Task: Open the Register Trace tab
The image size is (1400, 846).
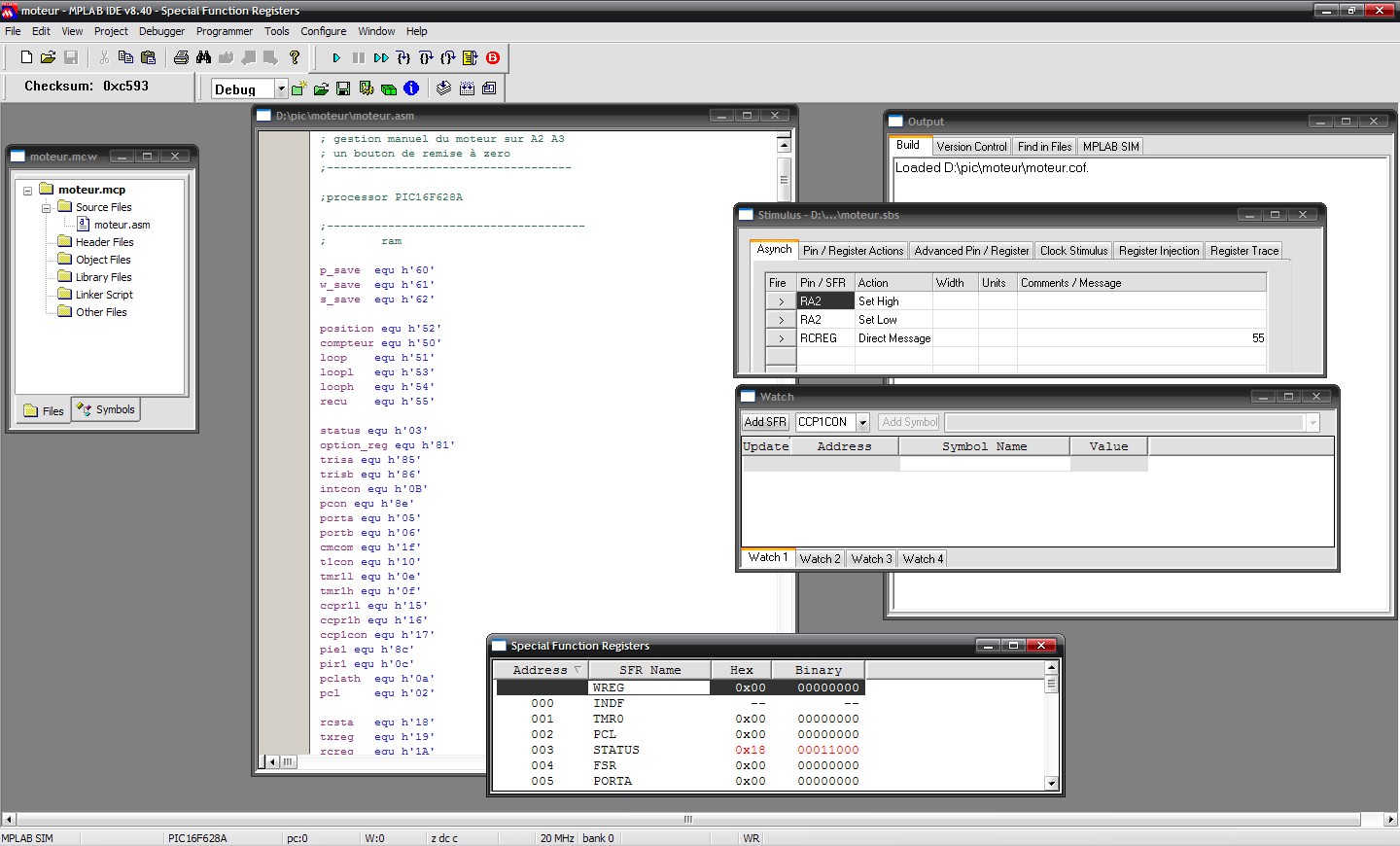Action: click(x=1244, y=251)
